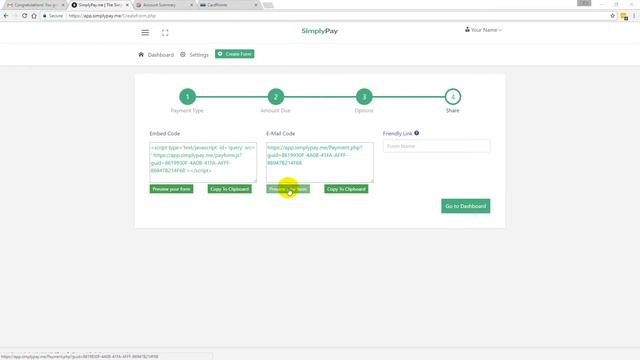Image resolution: width=640 pixels, height=360 pixels.
Task: Preview your form under Embed Code
Action: (171, 189)
